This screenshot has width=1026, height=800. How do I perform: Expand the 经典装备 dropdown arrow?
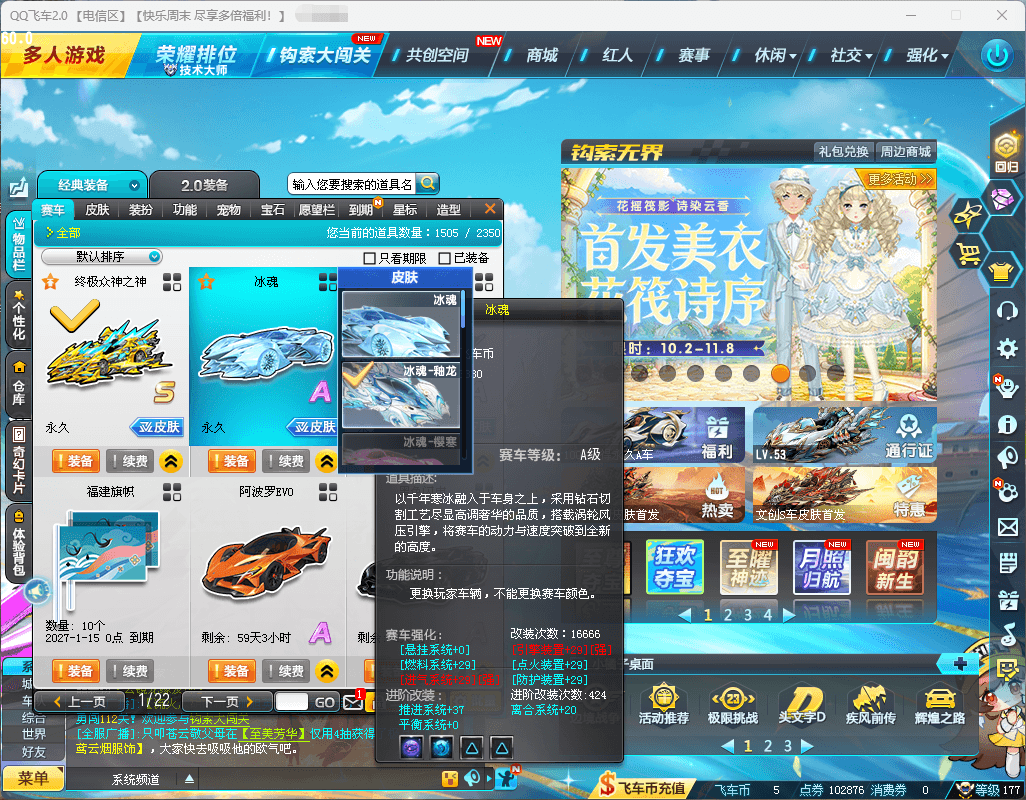(x=134, y=185)
